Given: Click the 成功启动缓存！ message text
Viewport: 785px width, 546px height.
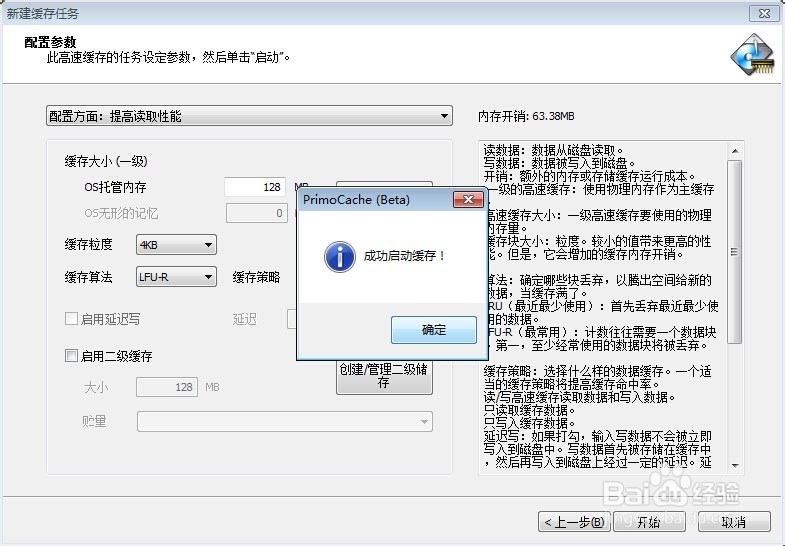Looking at the screenshot, I should [405, 256].
